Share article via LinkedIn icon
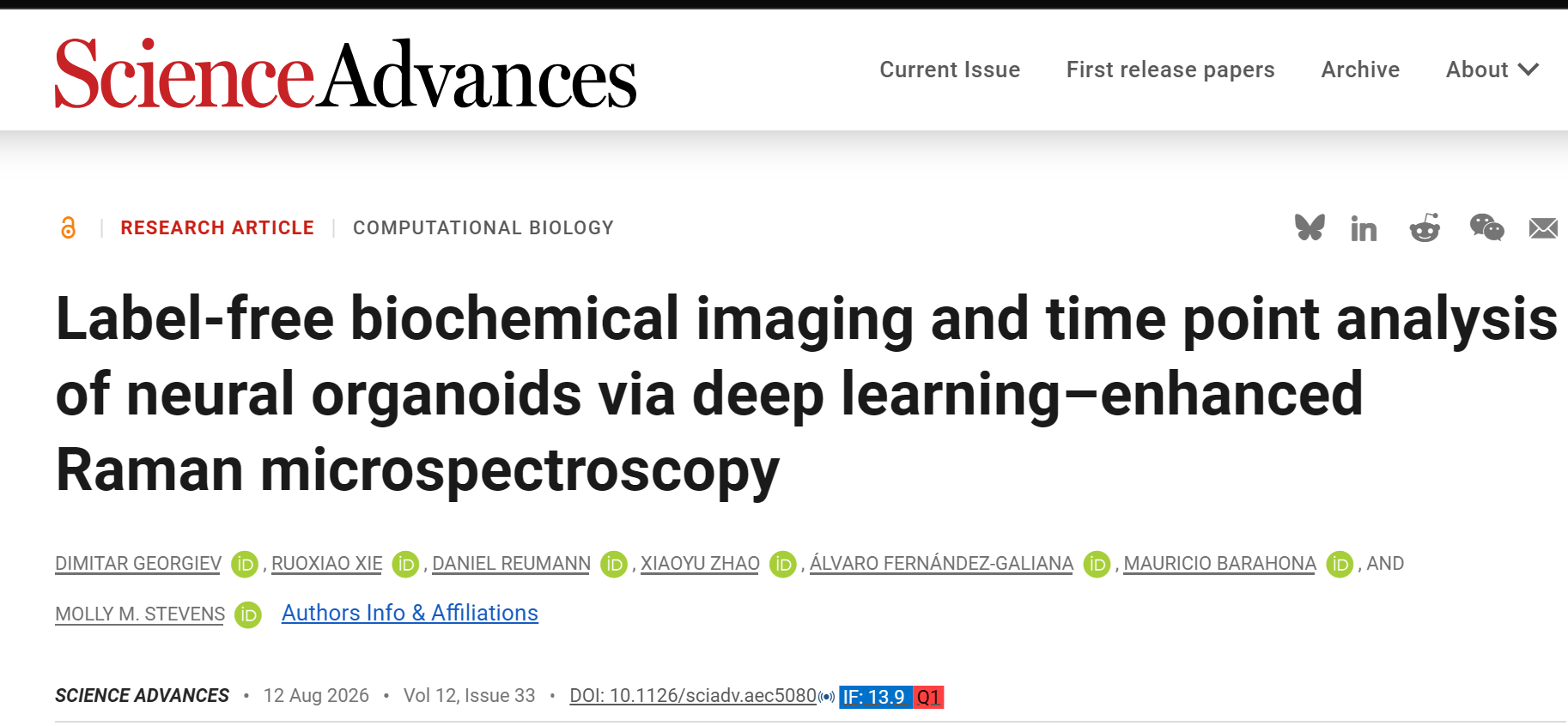This screenshot has height=726, width=1568. pos(1364,228)
